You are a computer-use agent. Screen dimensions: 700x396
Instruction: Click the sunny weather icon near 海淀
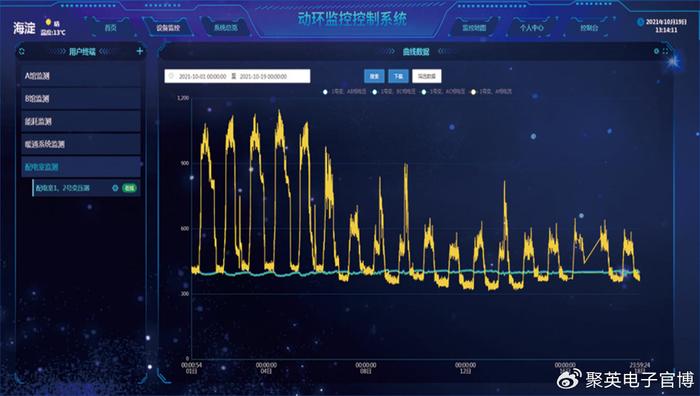48,22
